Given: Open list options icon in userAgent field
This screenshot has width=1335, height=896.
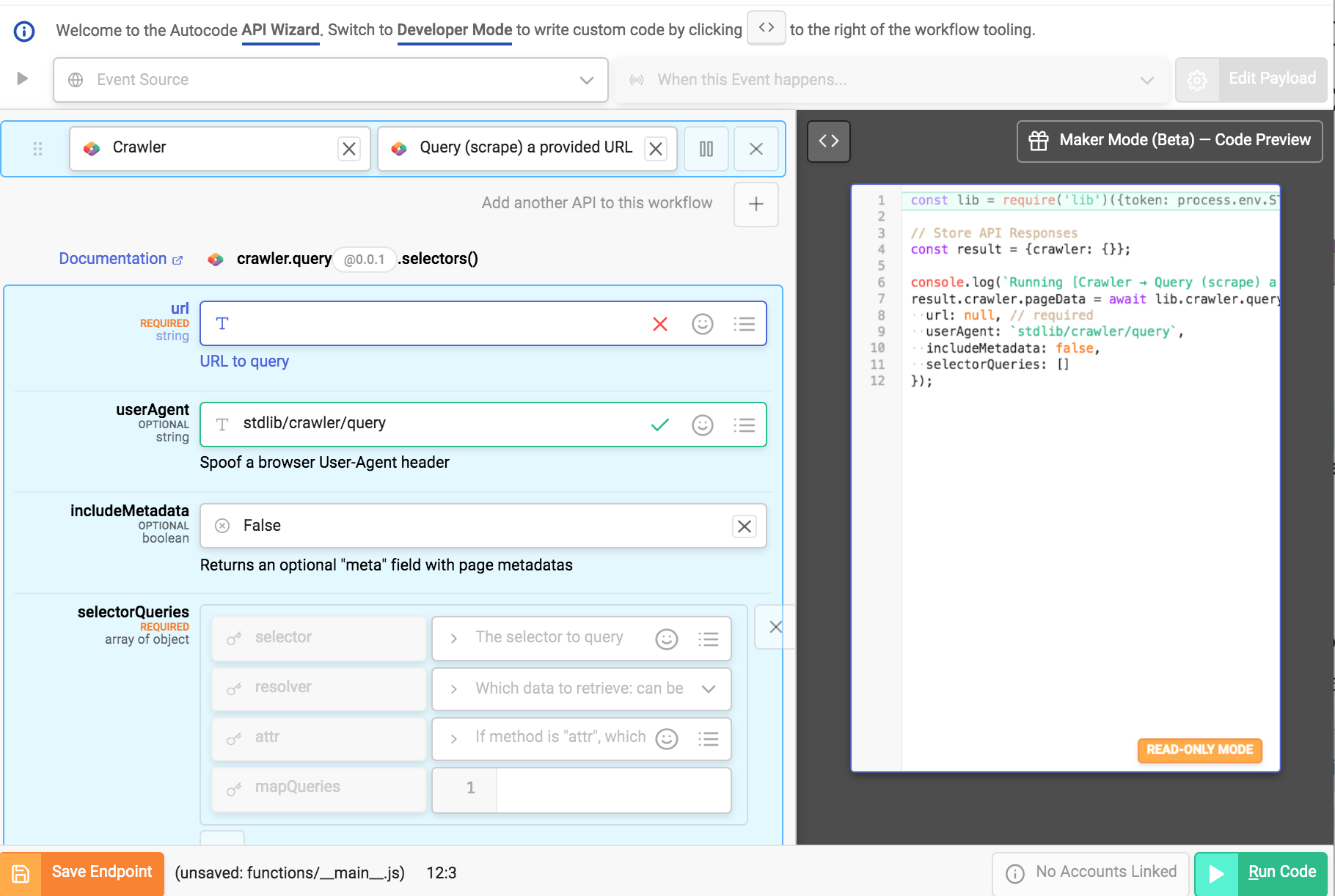Looking at the screenshot, I should coord(745,425).
